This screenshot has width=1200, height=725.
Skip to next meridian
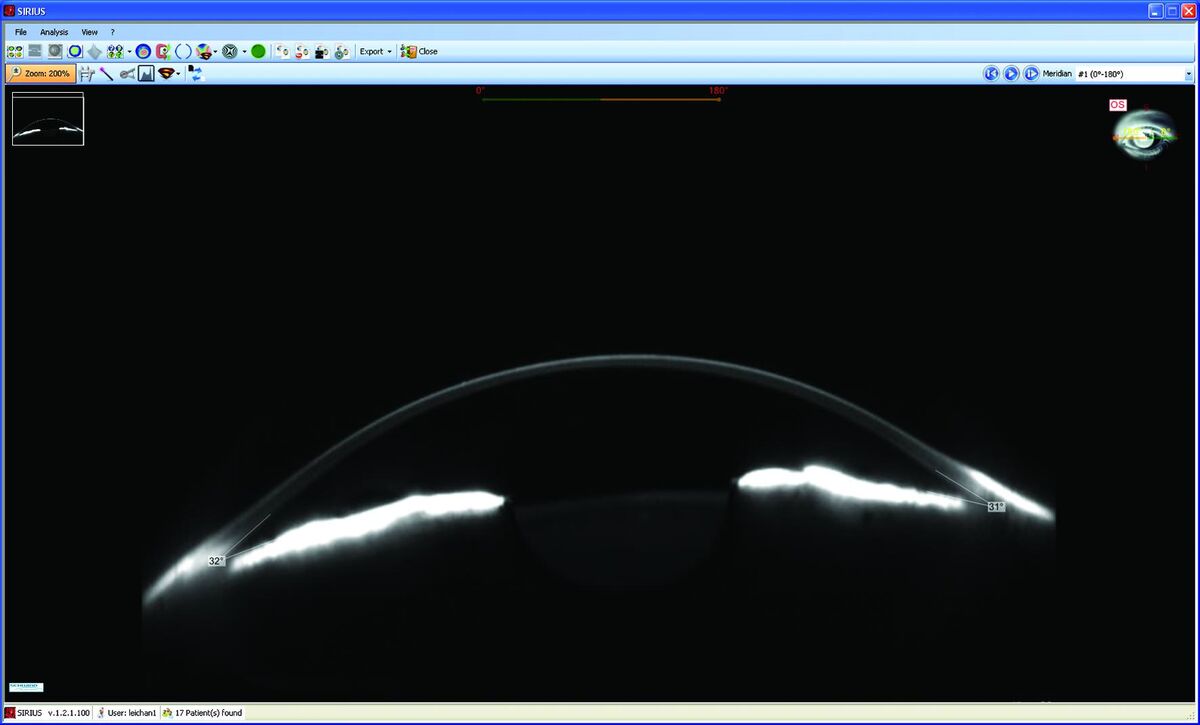coord(1031,74)
